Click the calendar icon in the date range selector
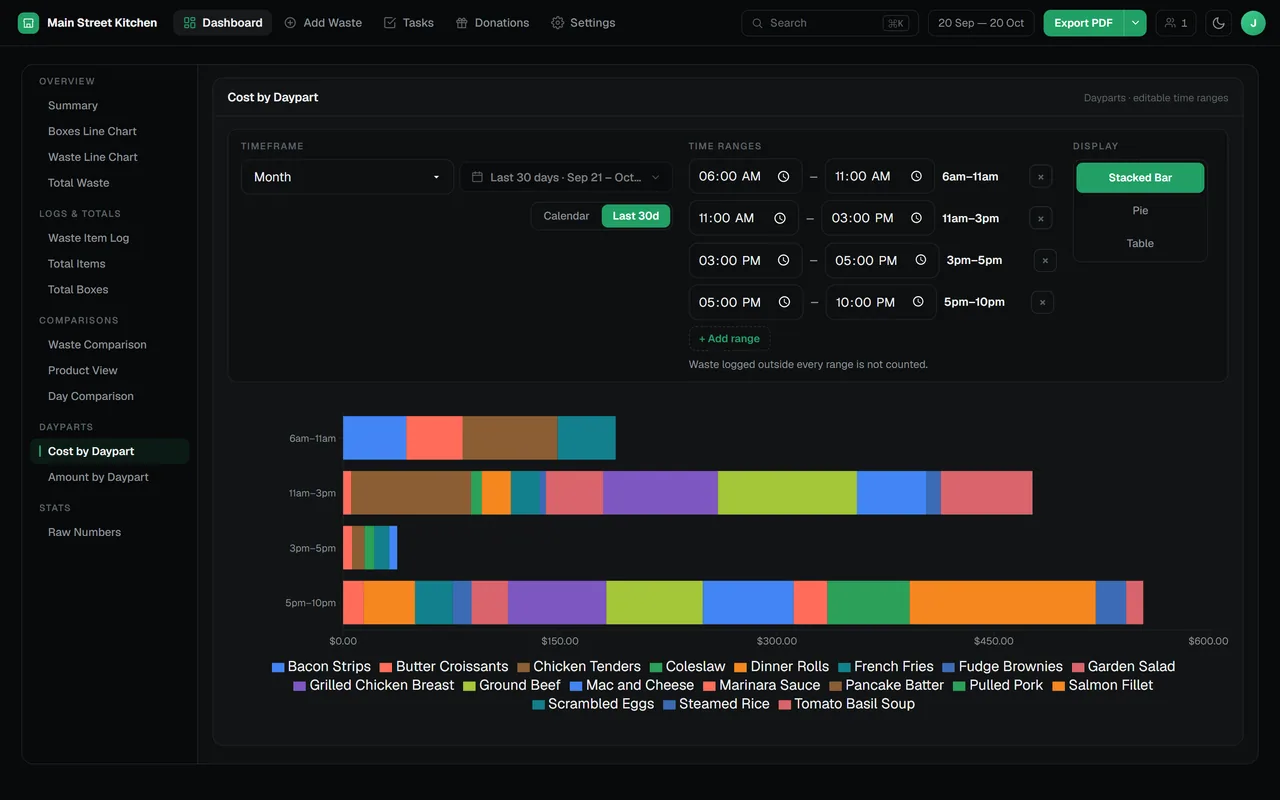Viewport: 1280px width, 800px height. point(478,177)
